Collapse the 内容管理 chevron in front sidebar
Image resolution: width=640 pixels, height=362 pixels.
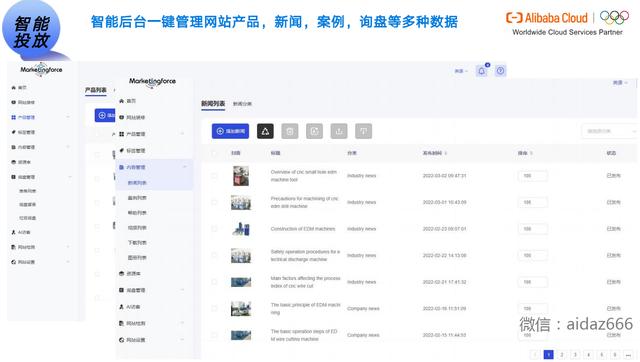tap(184, 167)
